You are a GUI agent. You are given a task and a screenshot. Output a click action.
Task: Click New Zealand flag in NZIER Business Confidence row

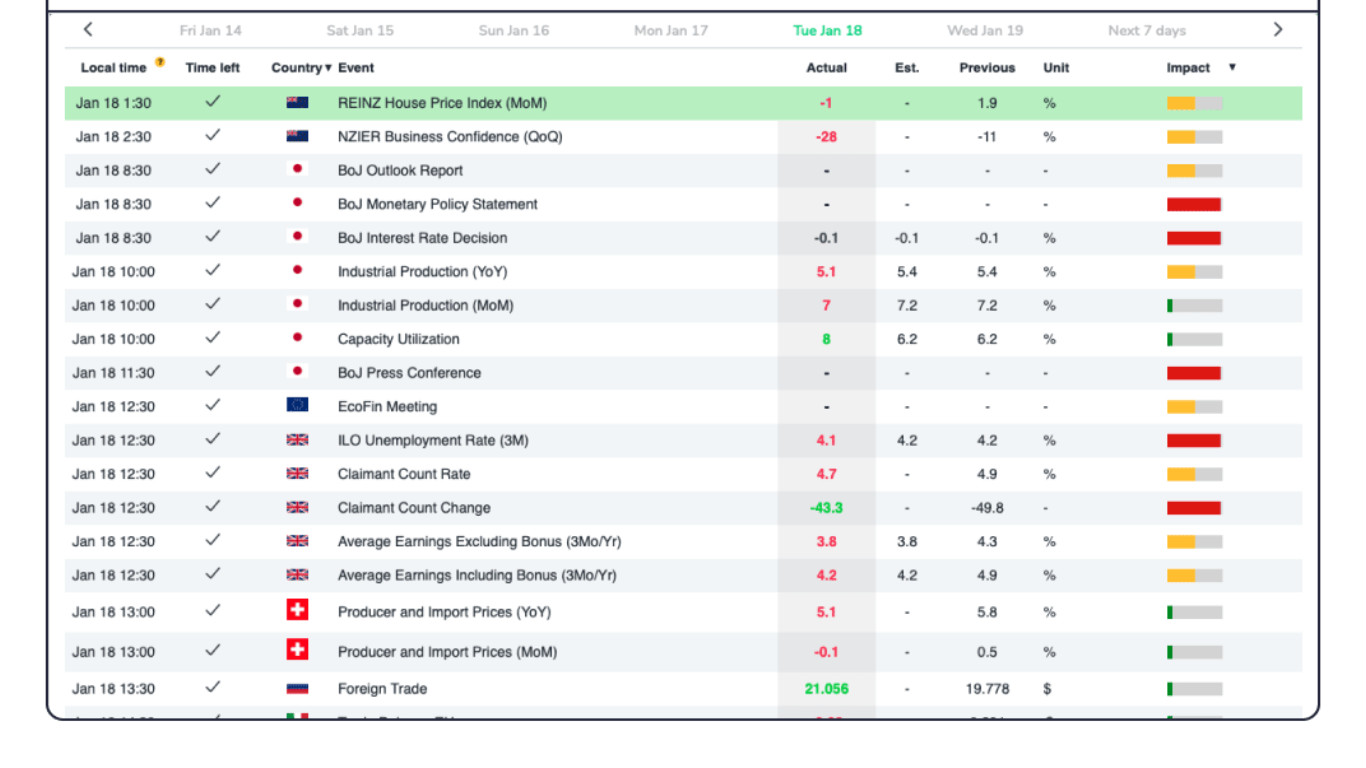[x=297, y=136]
